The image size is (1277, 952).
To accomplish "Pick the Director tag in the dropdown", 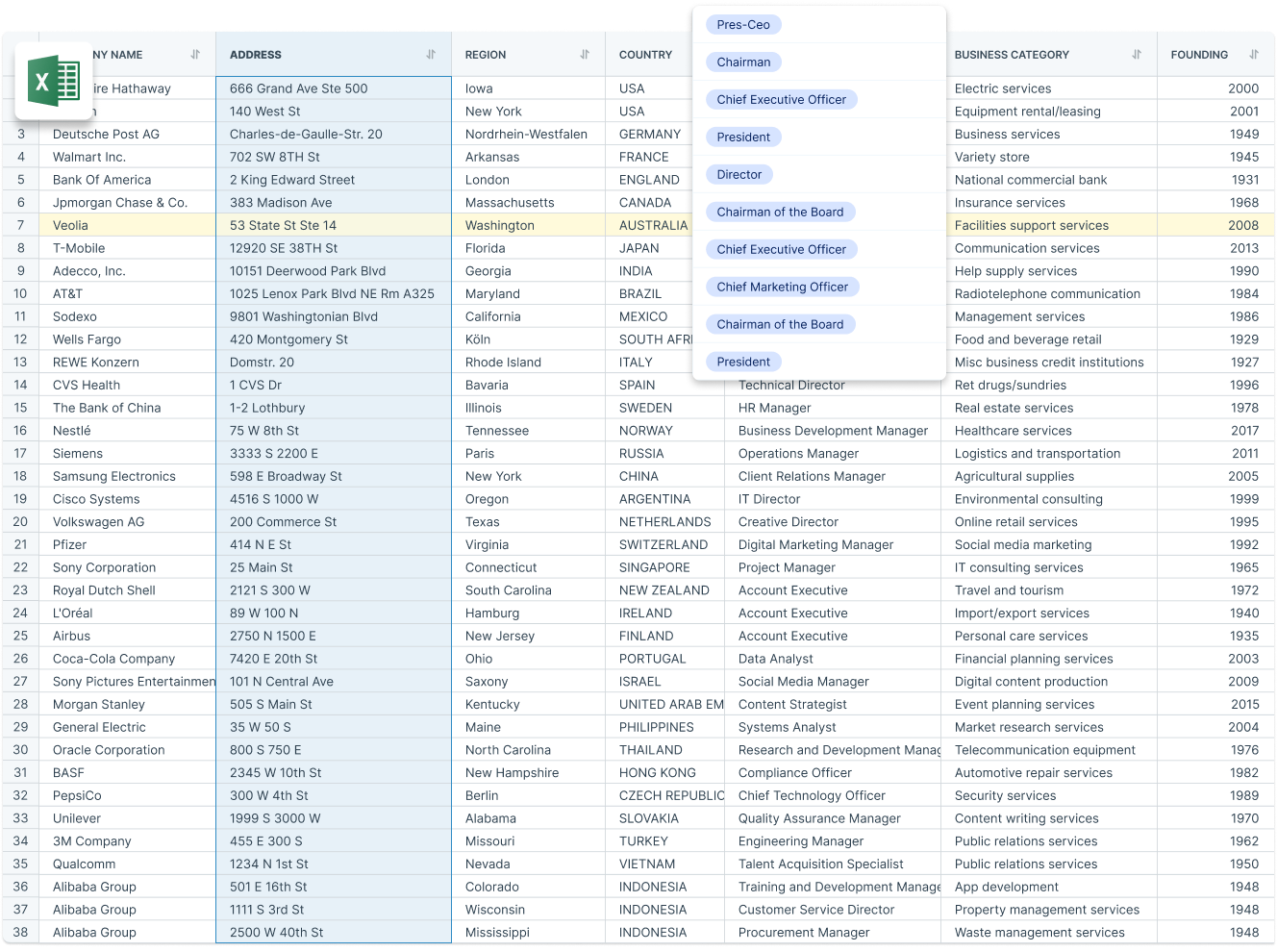I will tap(739, 175).
